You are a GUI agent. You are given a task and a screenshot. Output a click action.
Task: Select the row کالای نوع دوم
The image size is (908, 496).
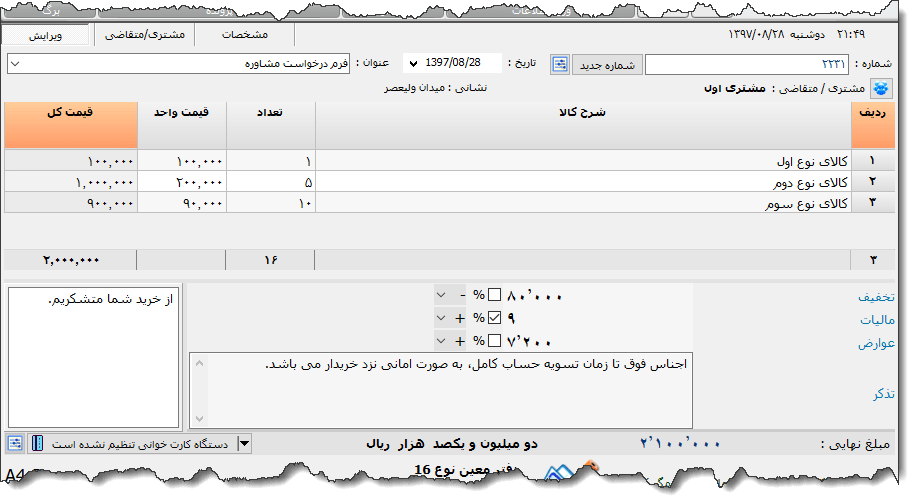[x=449, y=182]
